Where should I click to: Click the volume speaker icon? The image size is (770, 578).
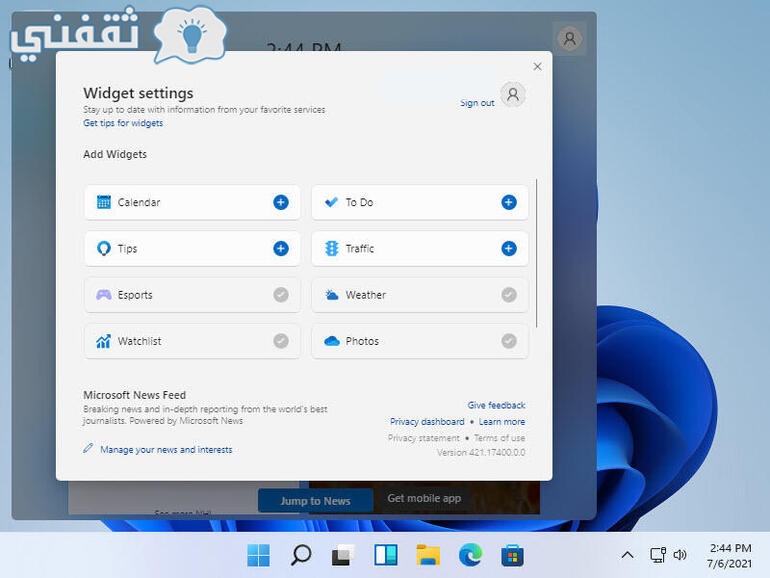[680, 555]
